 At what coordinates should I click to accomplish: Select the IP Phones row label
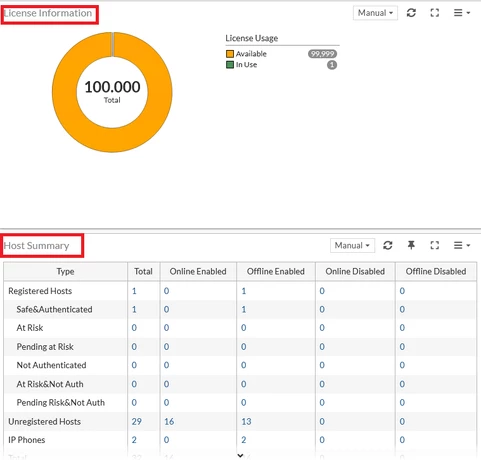pos(27,440)
